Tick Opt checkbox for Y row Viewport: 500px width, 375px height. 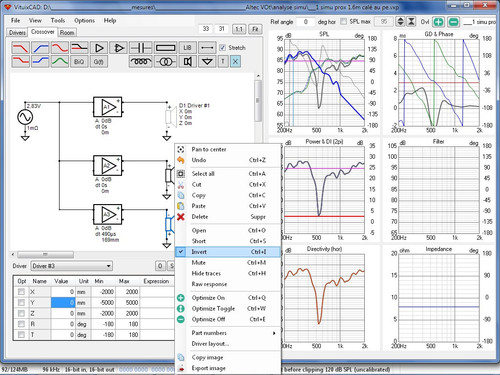[x=21, y=303]
